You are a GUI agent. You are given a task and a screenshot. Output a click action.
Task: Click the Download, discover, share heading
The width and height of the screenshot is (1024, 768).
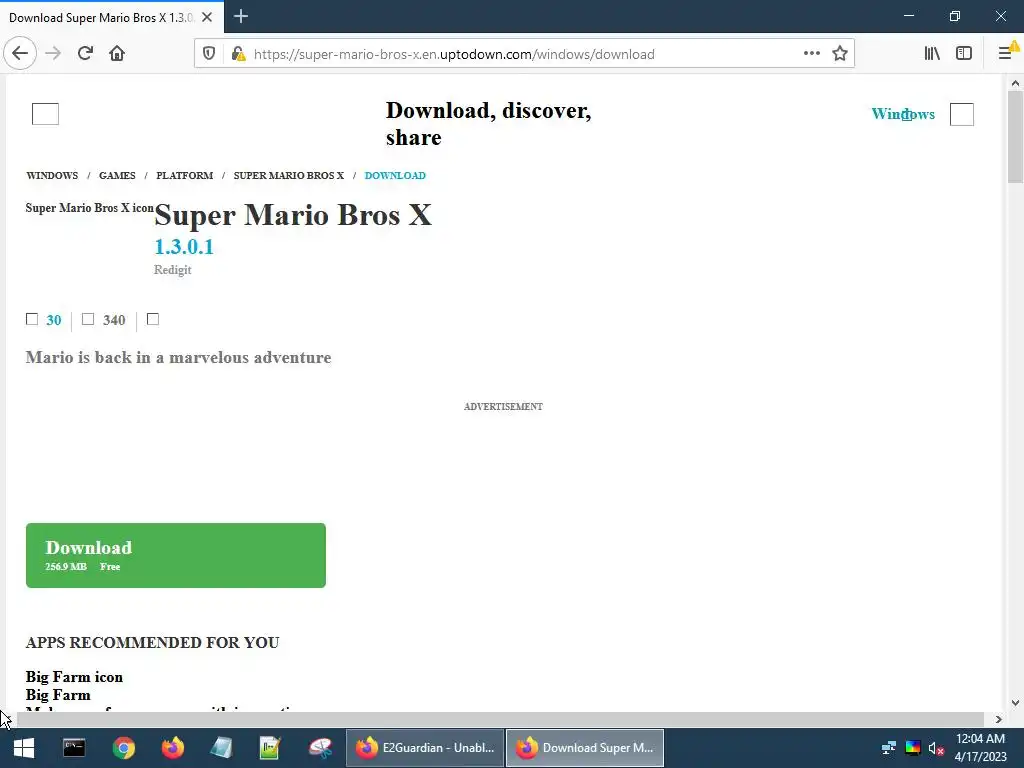(x=488, y=124)
